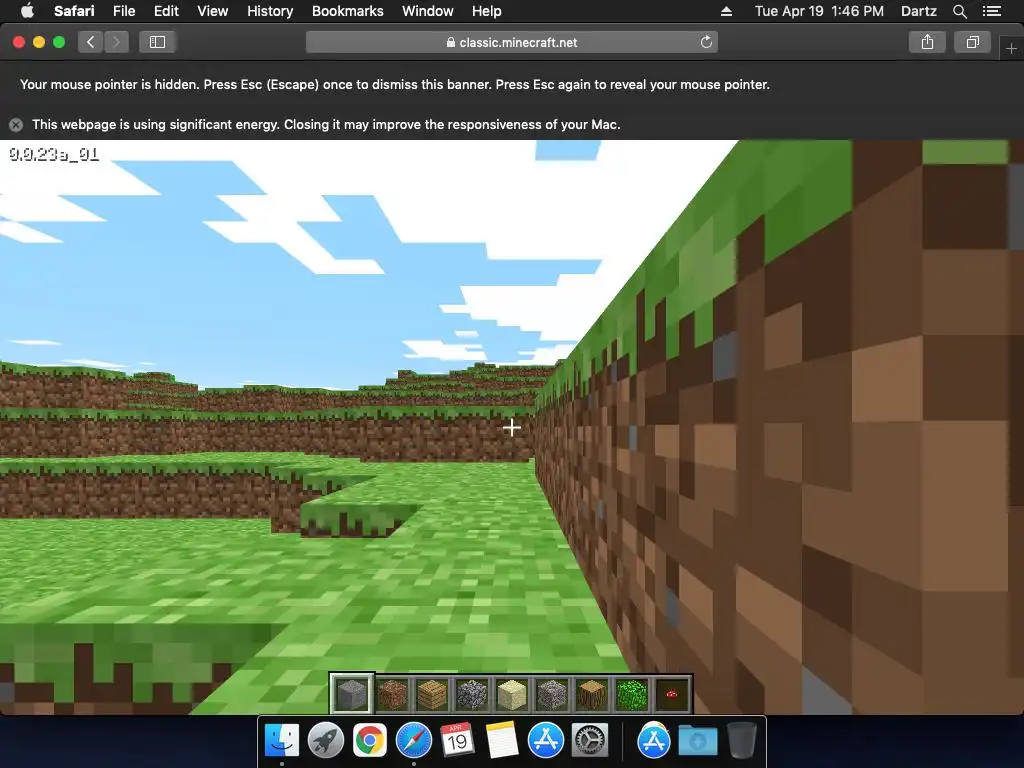
Task: Choose the wooden planks block slot
Action: [x=432, y=694]
